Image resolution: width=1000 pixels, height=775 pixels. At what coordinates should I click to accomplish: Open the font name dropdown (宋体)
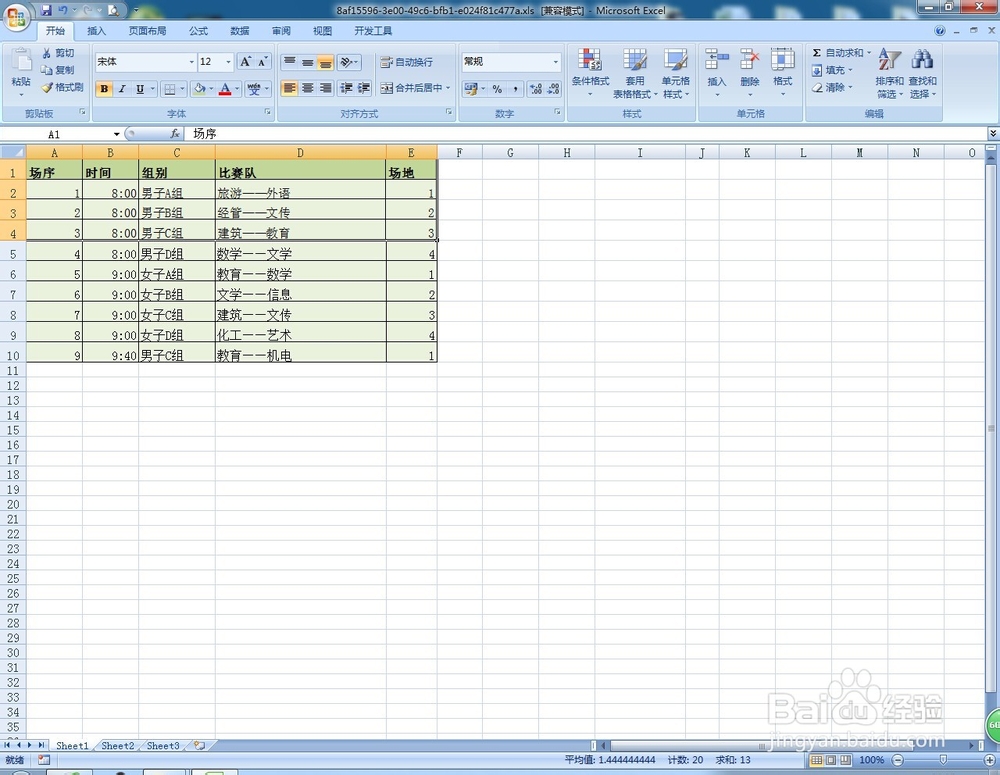coord(191,62)
